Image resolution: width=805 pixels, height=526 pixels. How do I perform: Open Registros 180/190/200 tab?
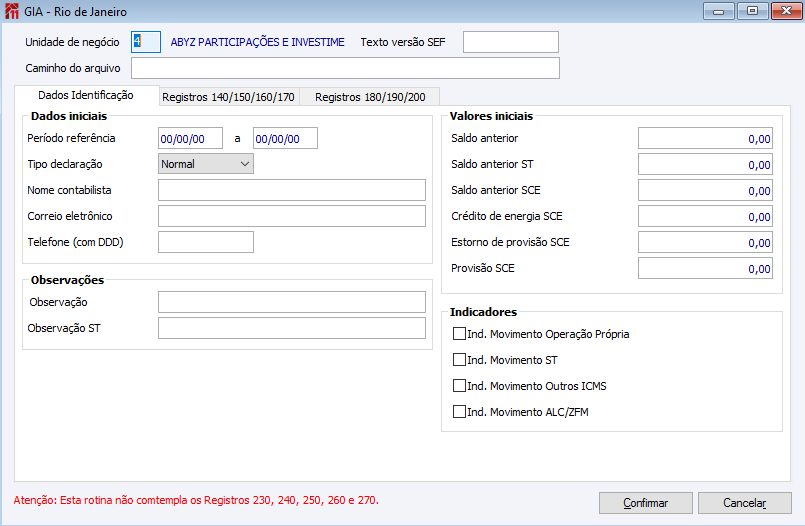(x=370, y=97)
